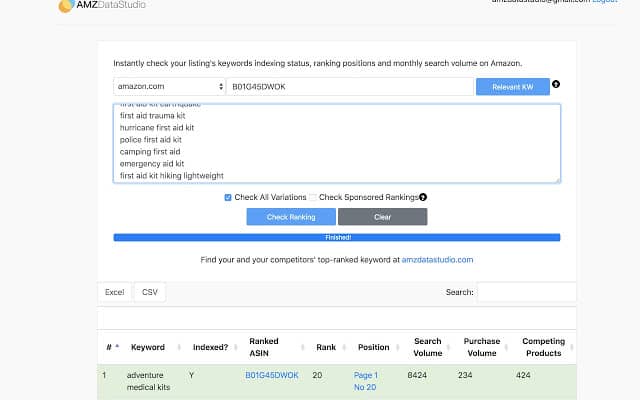The image size is (640, 400).
Task: Click the 424 competing products cell
Action: (x=523, y=375)
